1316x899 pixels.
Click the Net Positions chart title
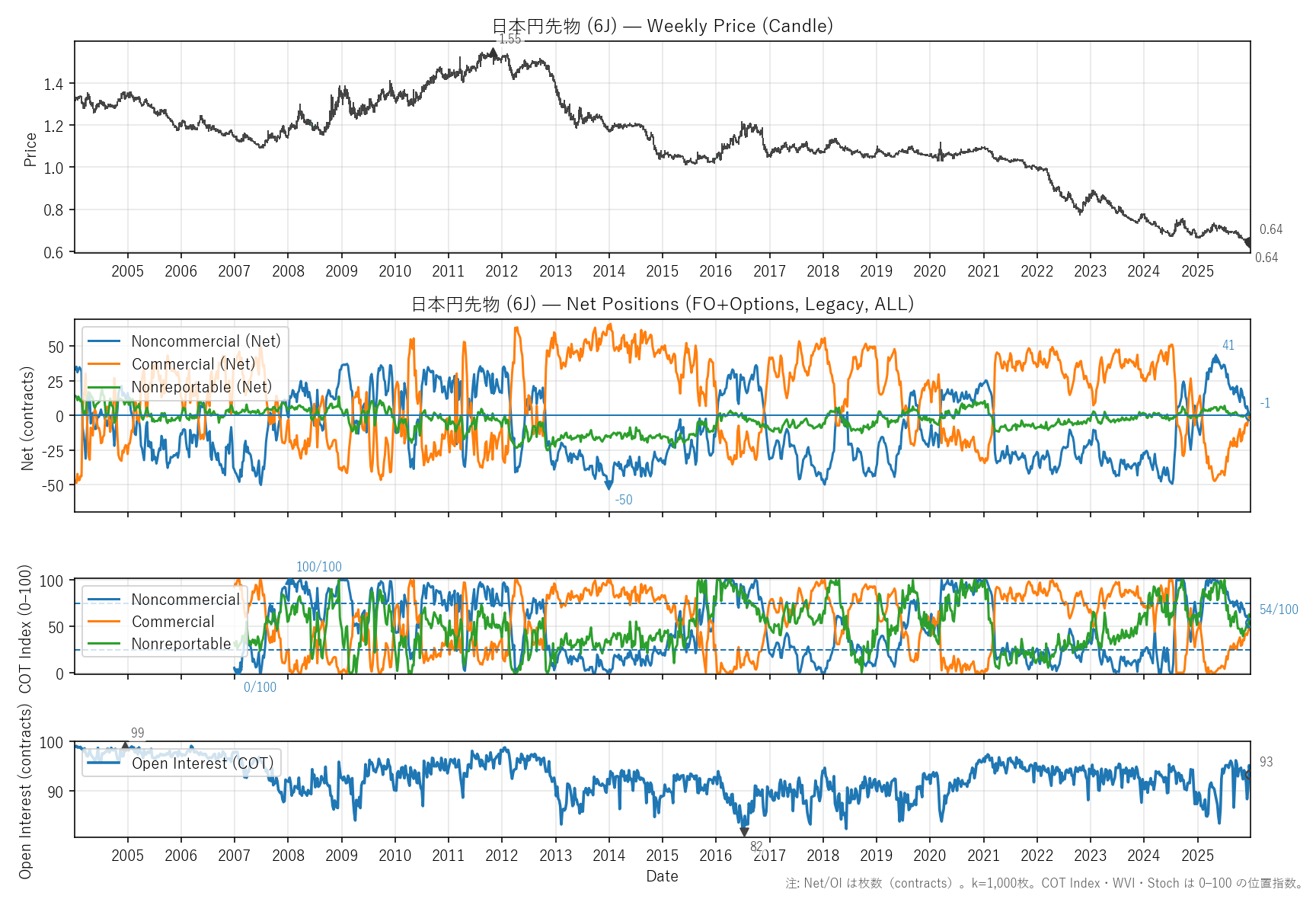pyautogui.click(x=663, y=304)
